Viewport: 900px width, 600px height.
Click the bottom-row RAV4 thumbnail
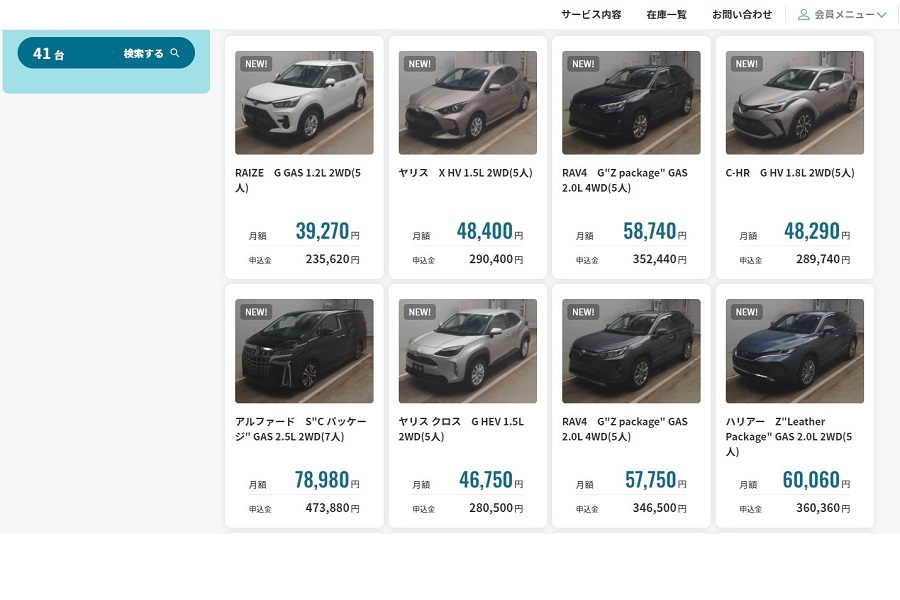pos(631,351)
